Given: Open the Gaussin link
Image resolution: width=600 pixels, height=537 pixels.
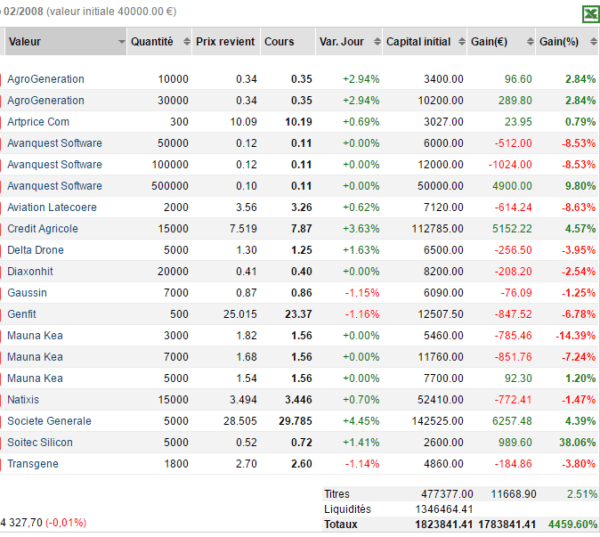Looking at the screenshot, I should click(x=27, y=293).
